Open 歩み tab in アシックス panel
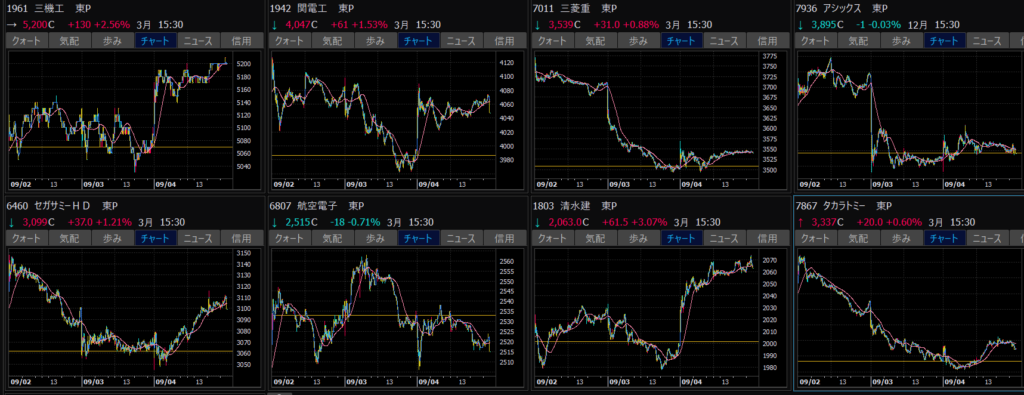Viewport: 1024px width, 395px height. coord(903,40)
